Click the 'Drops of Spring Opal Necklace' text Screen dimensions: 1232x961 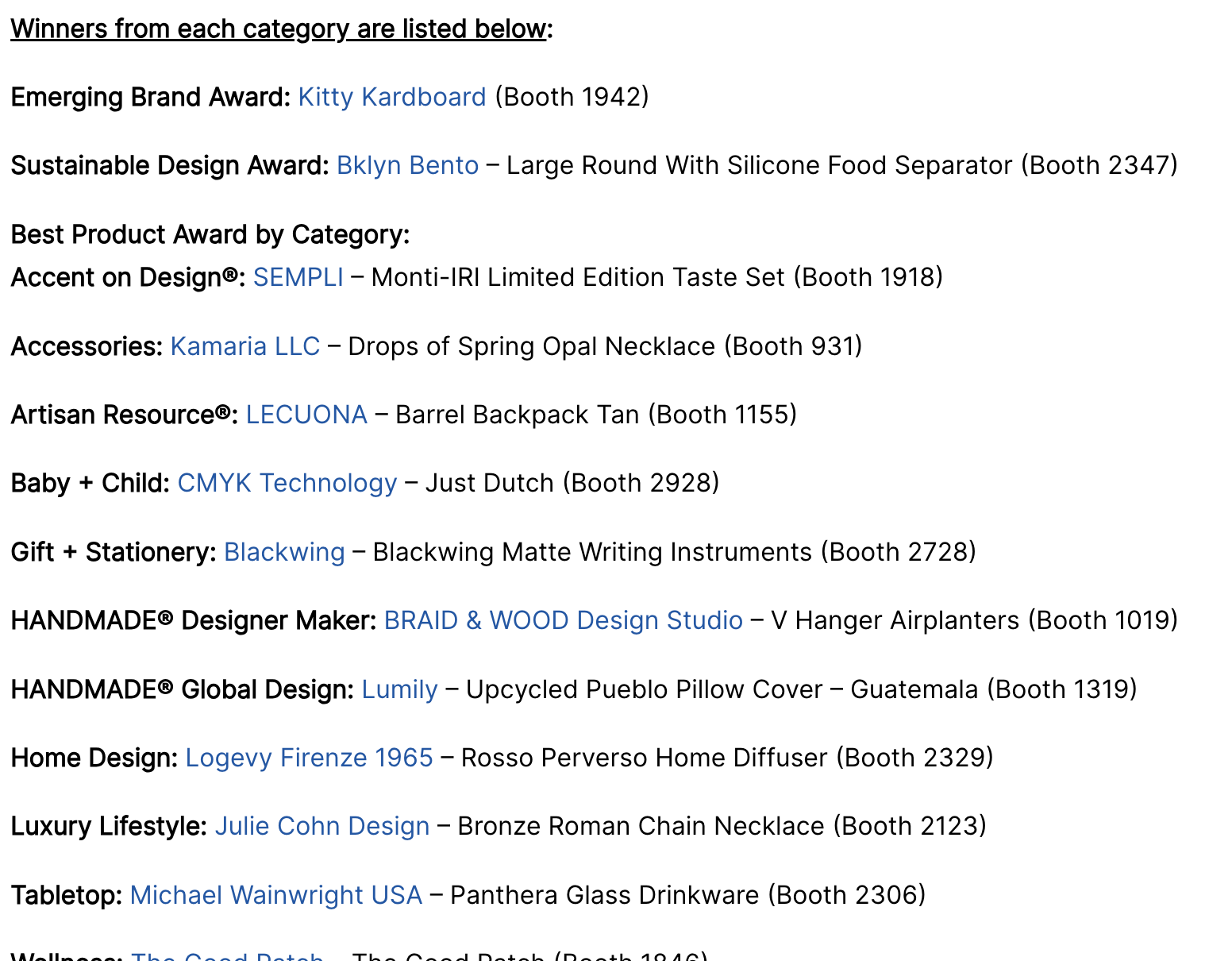(531, 346)
